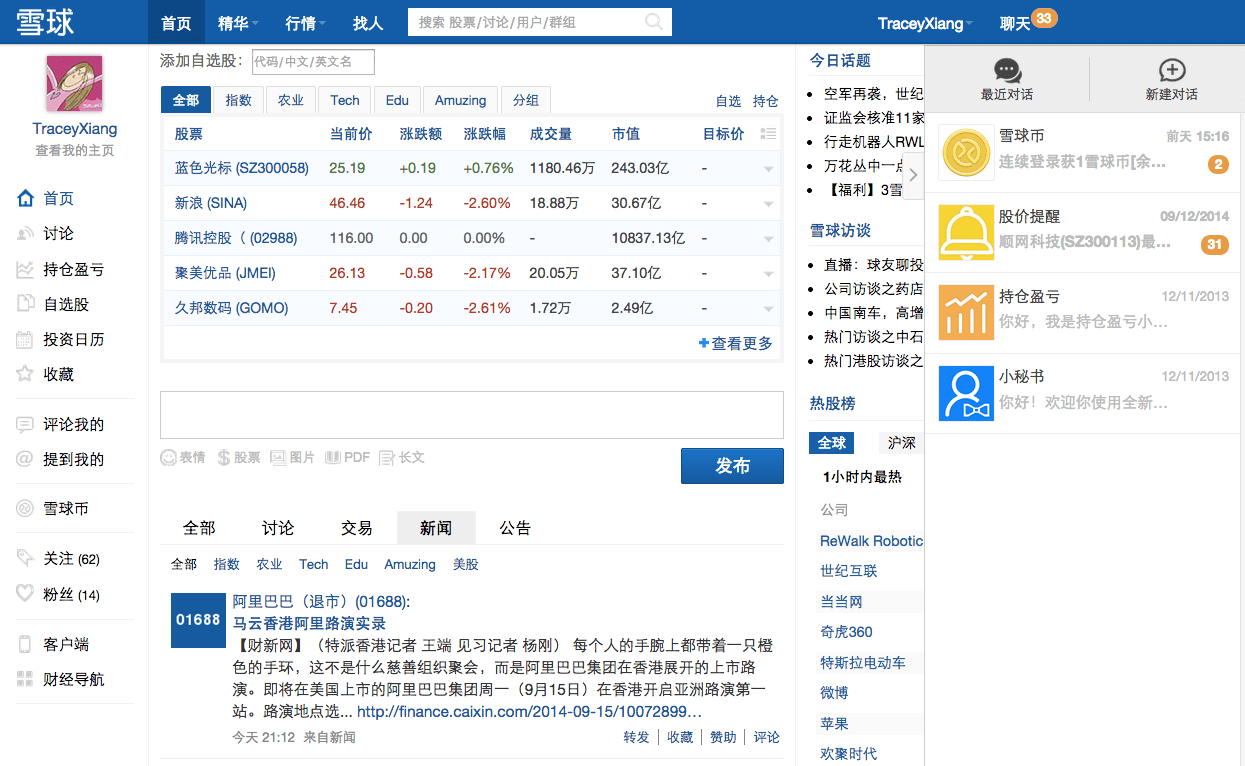The height and width of the screenshot is (766, 1245).
Task: Open 粉丝 (14) in sidebar
Action: pyautogui.click(x=58, y=594)
